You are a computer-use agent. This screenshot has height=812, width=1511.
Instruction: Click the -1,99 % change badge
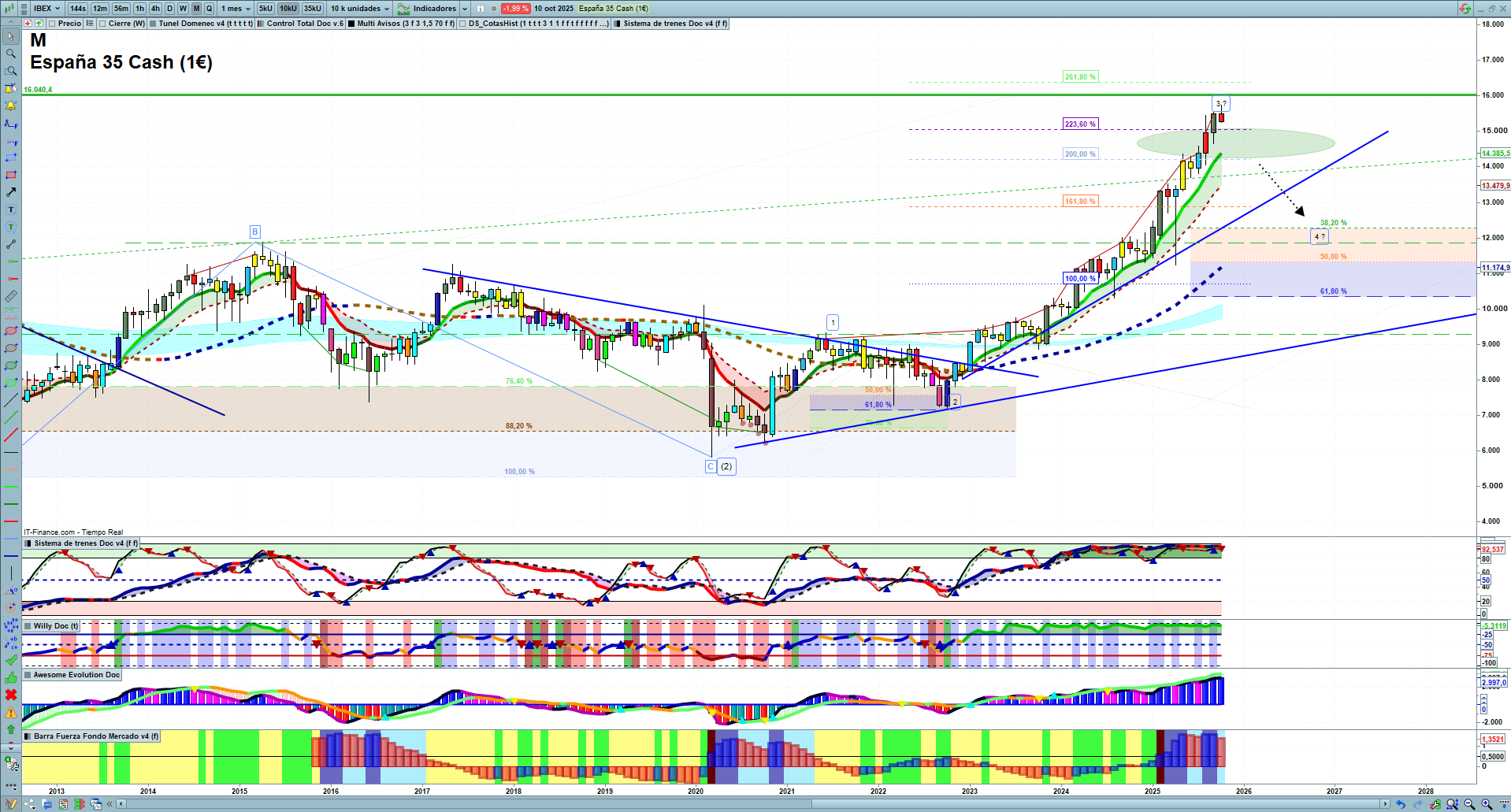tap(516, 9)
